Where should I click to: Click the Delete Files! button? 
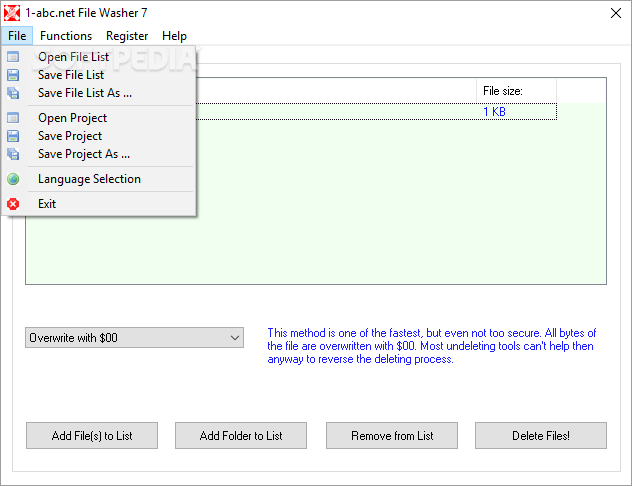click(x=541, y=436)
